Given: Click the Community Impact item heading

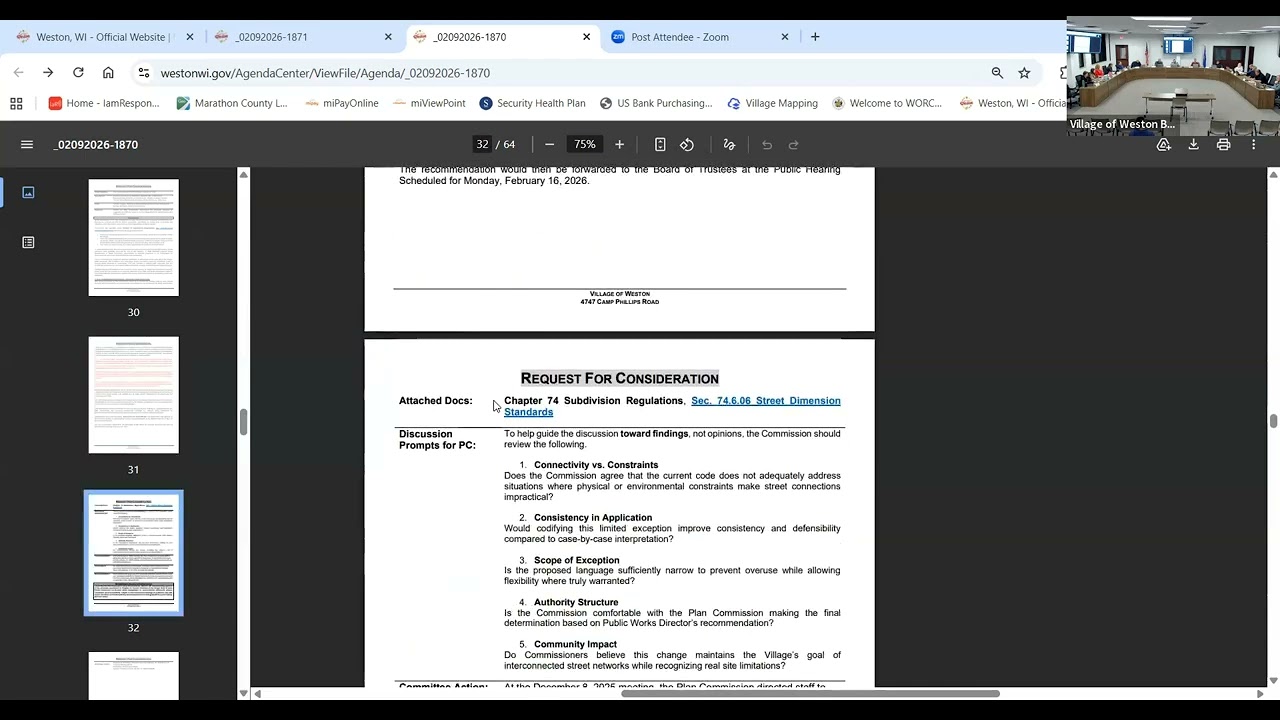Looking at the screenshot, I should click(575, 644).
